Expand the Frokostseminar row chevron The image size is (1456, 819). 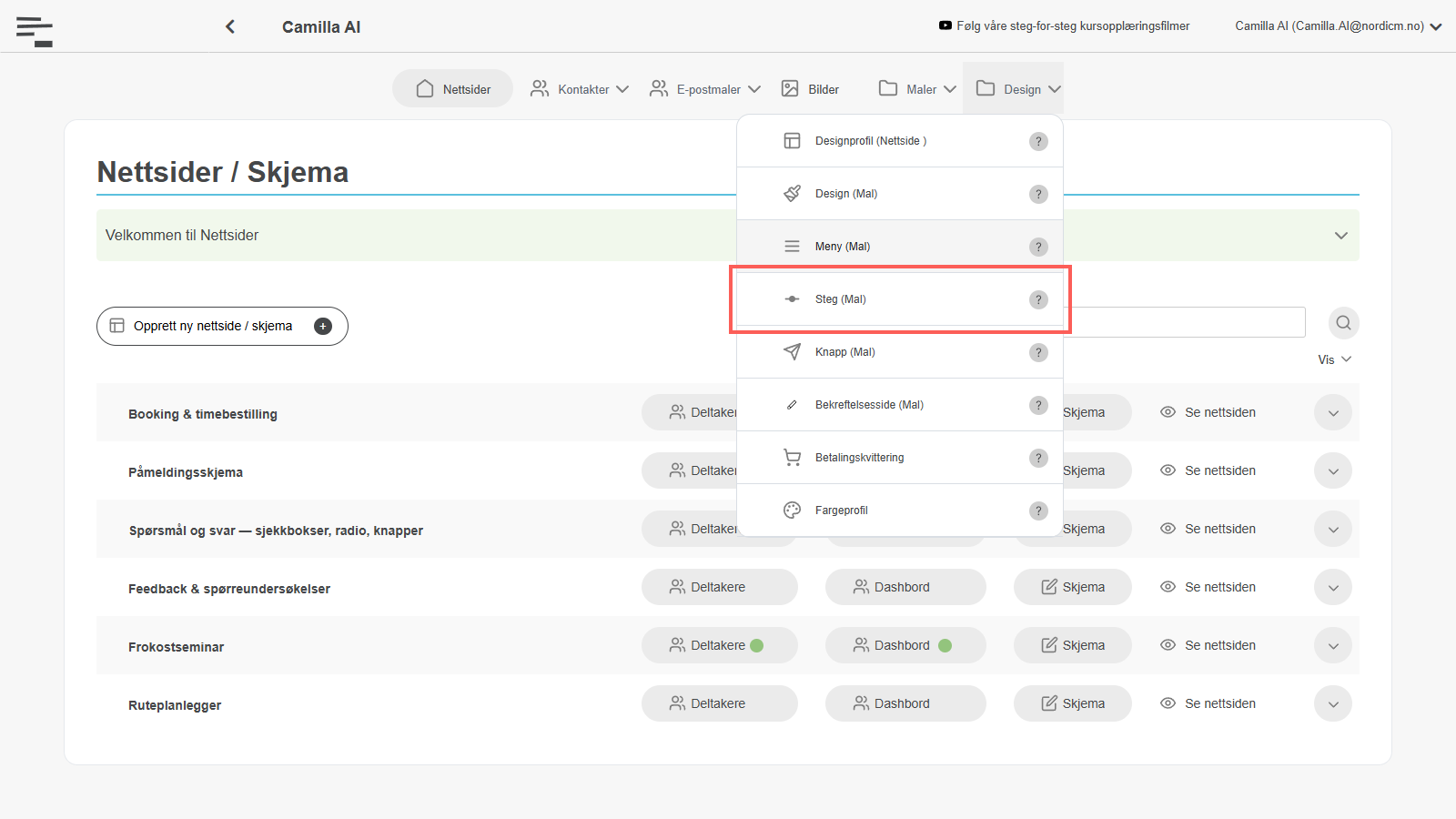(x=1333, y=645)
